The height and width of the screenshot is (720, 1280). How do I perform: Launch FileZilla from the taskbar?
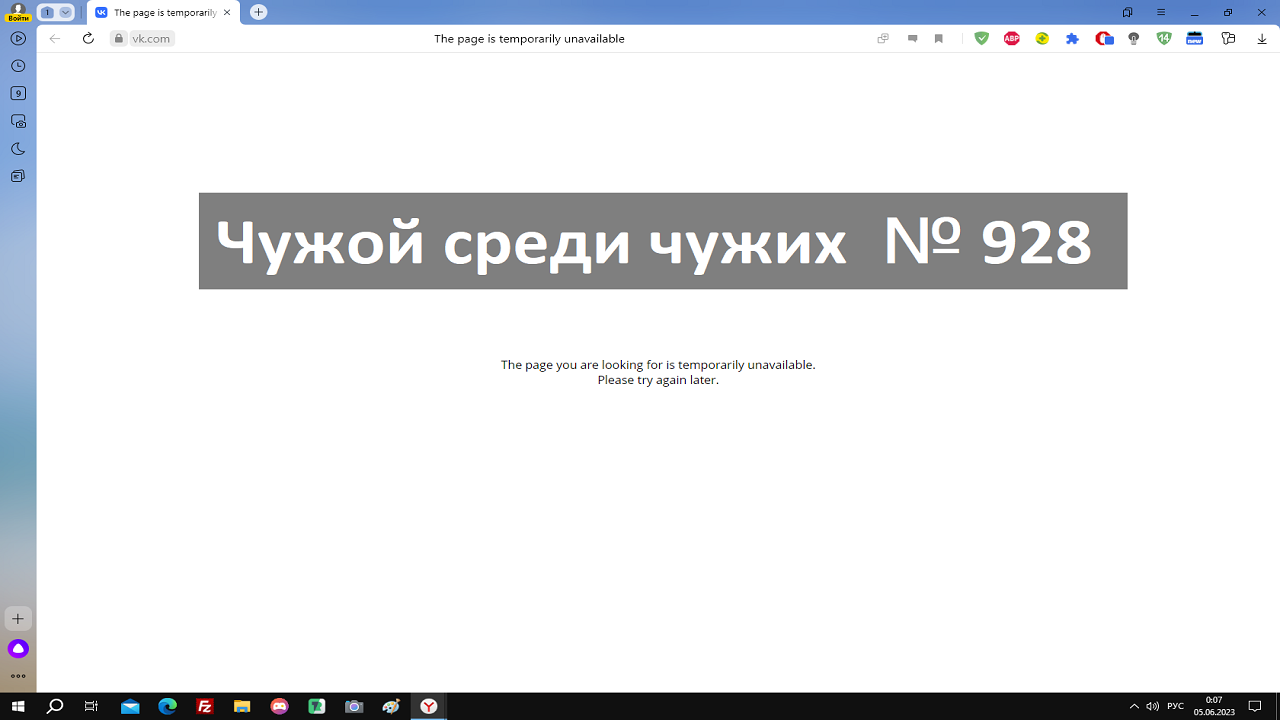[205, 706]
